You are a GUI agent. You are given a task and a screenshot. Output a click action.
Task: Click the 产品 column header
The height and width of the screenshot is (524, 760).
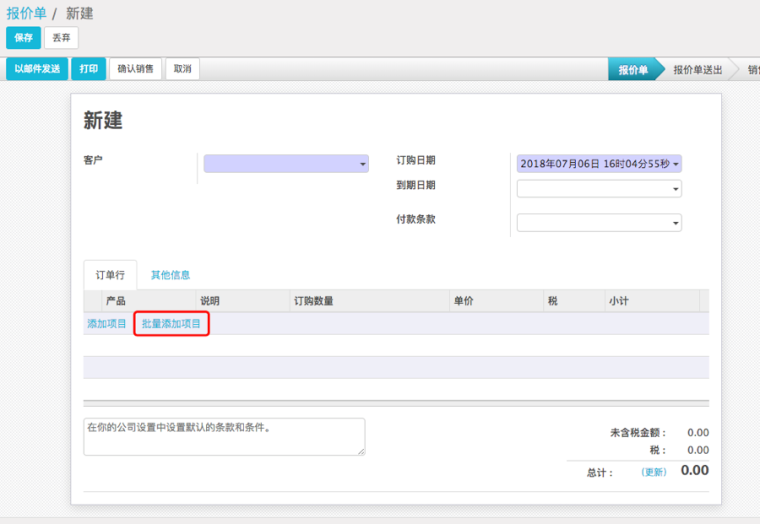click(116, 301)
